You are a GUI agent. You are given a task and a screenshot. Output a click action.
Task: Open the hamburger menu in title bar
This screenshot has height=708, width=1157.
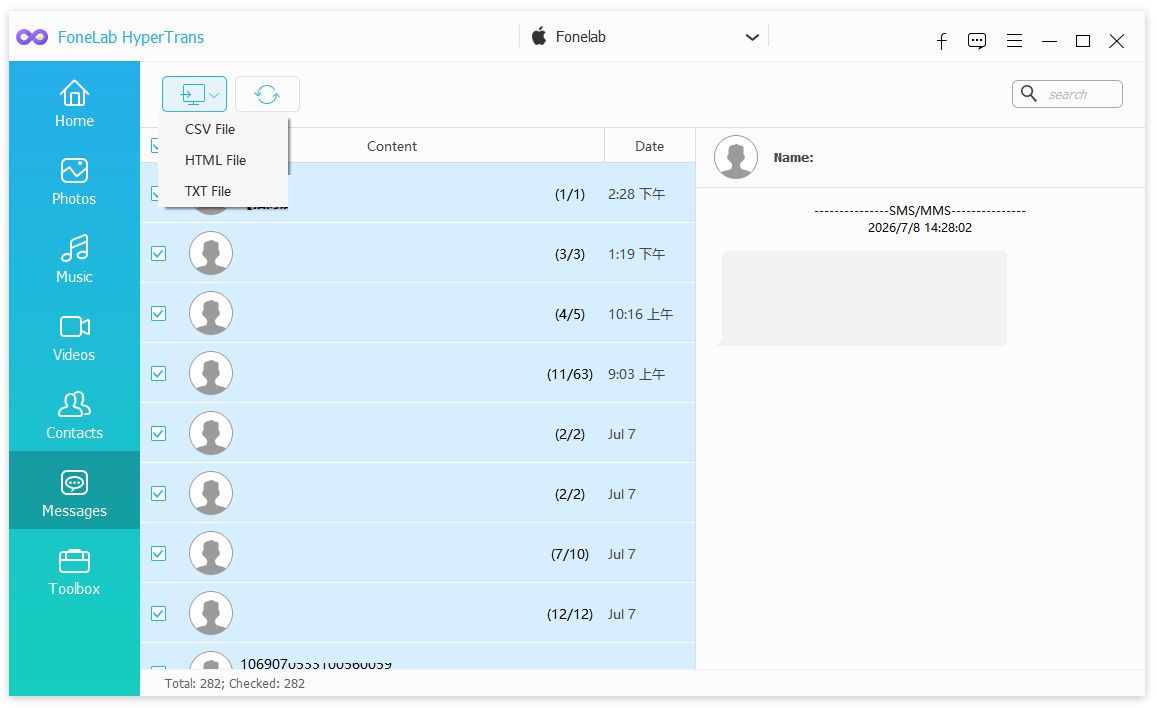tap(1015, 41)
